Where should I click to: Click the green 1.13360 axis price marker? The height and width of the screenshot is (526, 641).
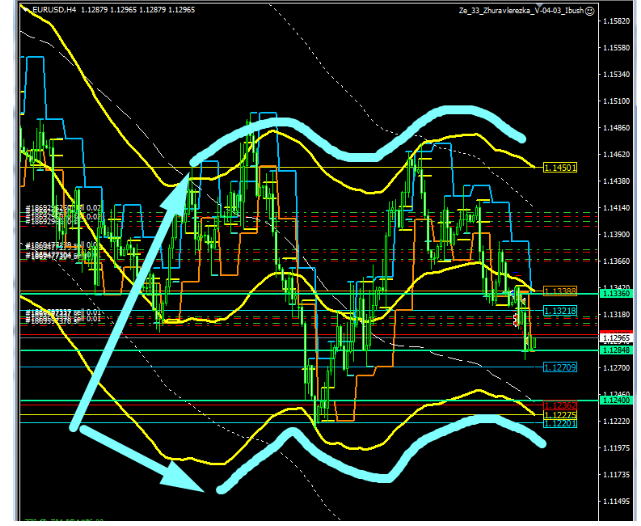click(x=616, y=294)
